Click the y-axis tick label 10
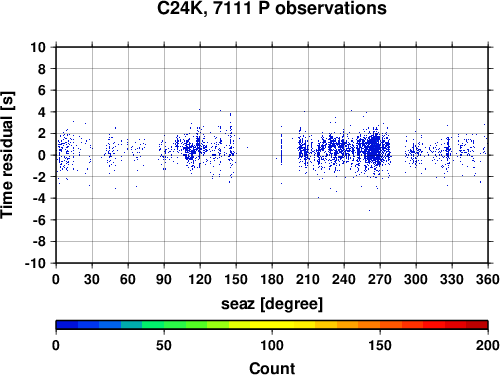Screen dimensions: 500x375 click(38, 47)
